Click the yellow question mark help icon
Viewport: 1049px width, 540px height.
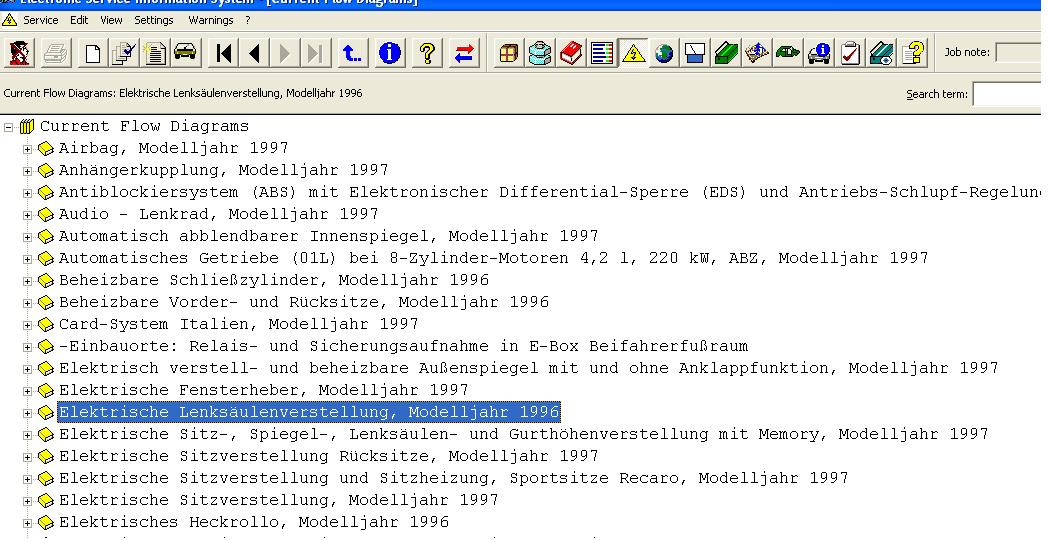pyautogui.click(x=427, y=53)
